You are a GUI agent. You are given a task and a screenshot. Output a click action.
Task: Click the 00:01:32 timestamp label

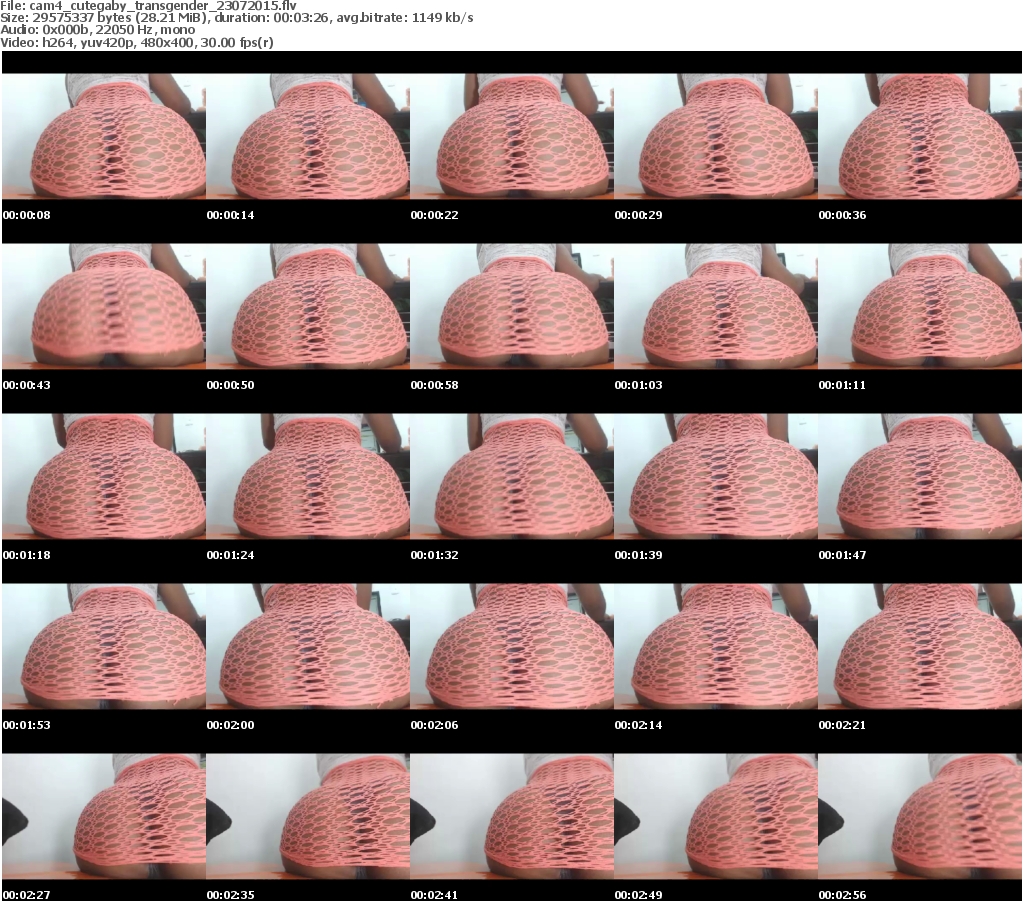pos(434,555)
